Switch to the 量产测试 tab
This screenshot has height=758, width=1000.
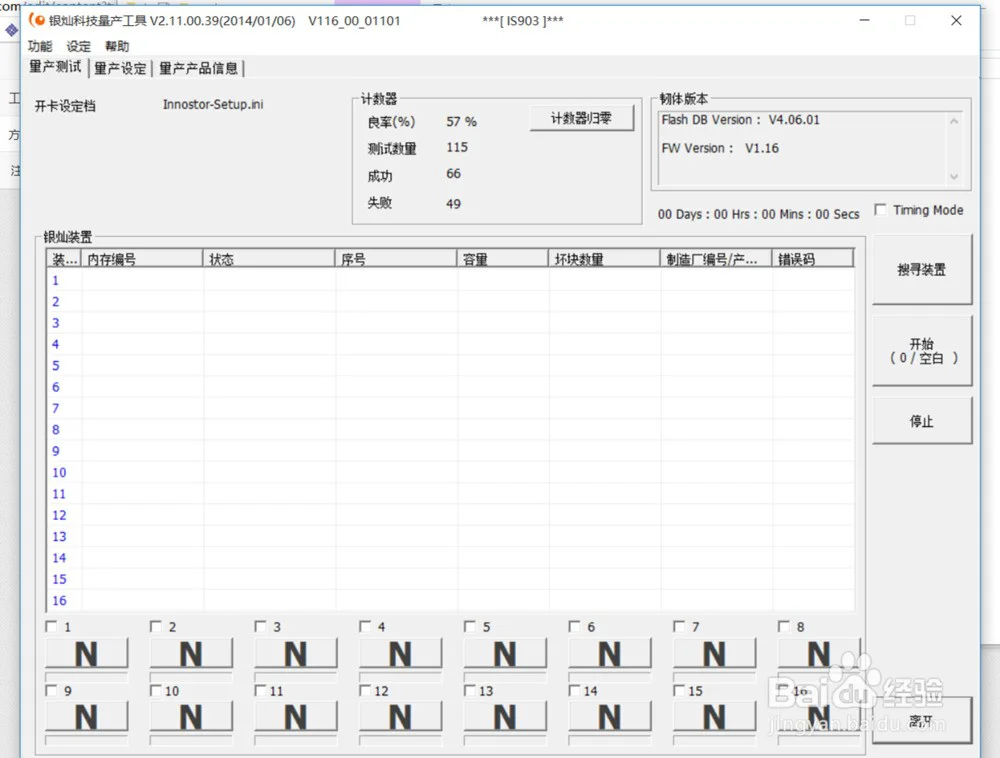click(x=55, y=67)
